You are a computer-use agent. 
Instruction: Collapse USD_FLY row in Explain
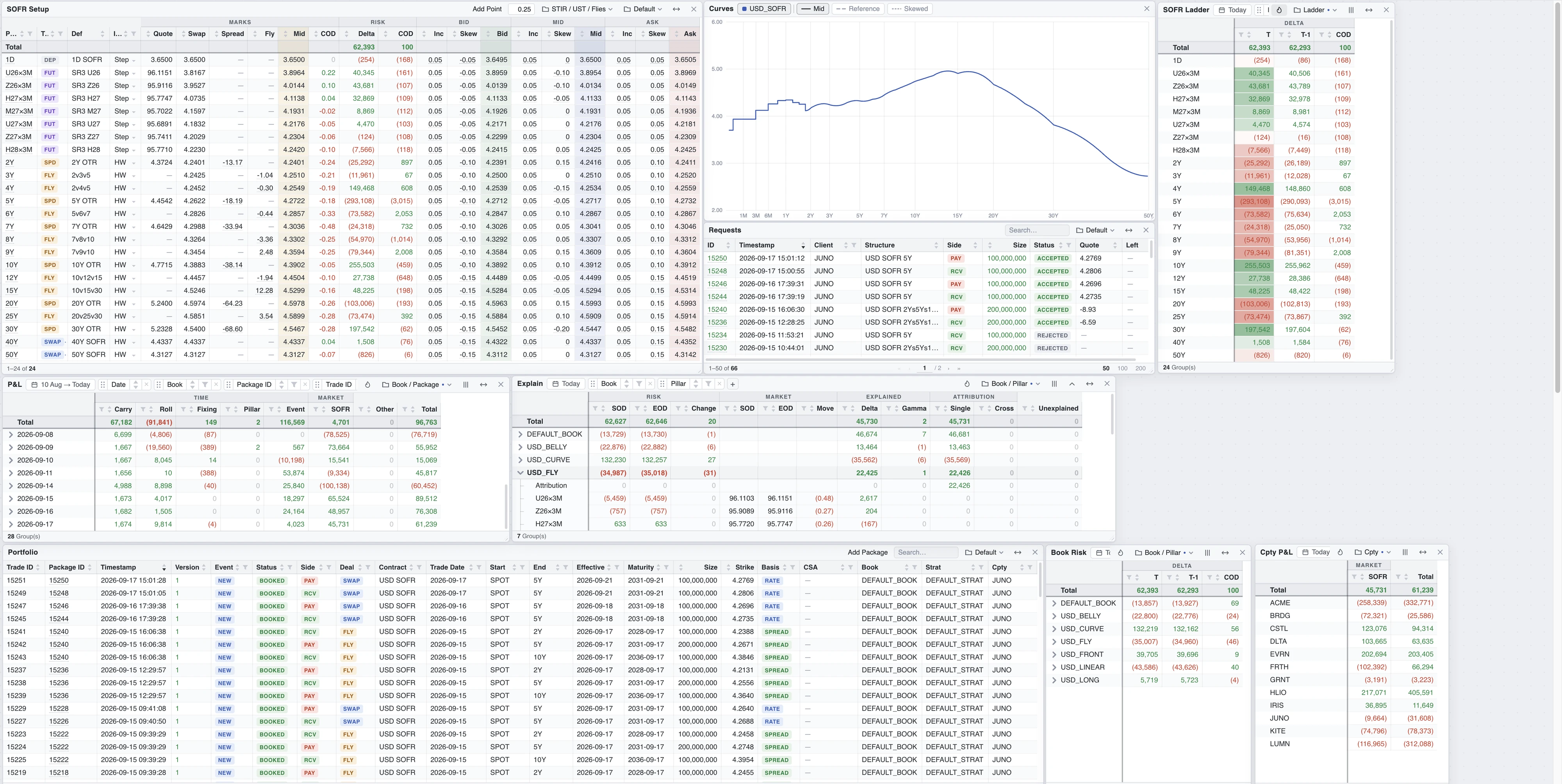coord(520,473)
